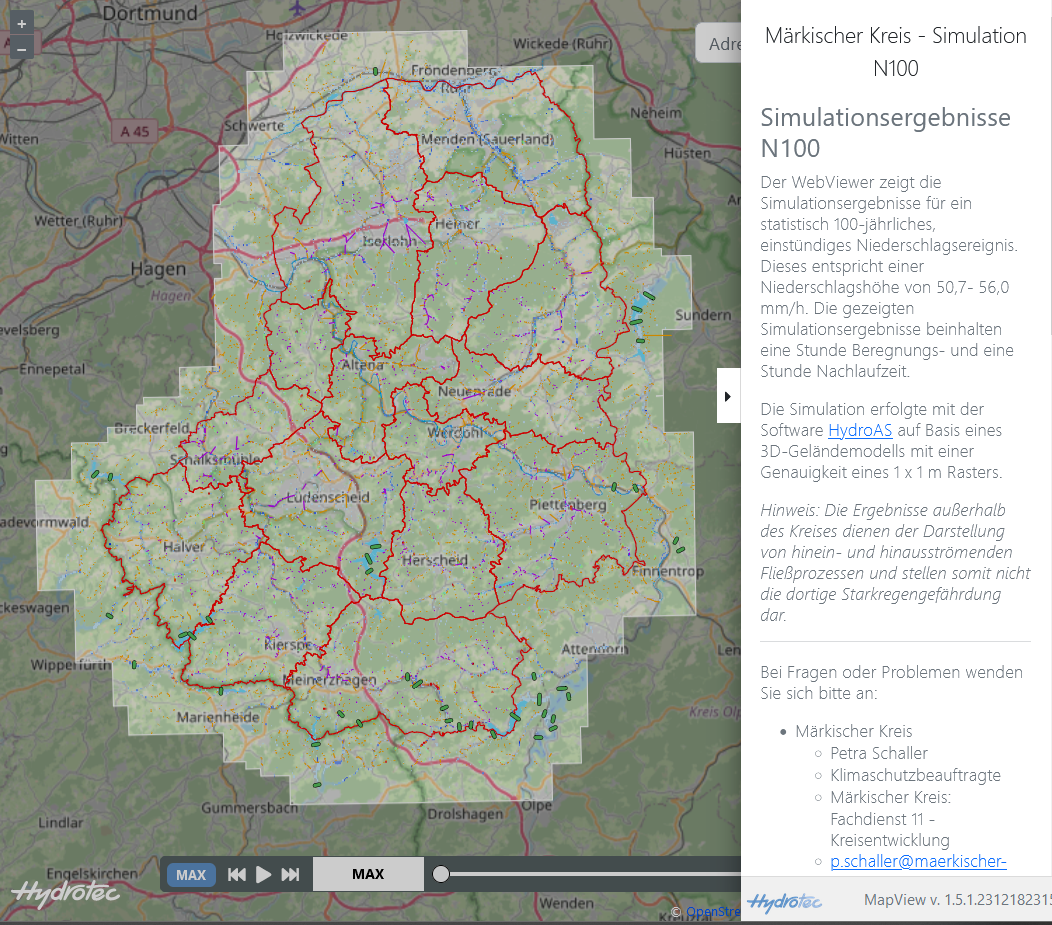The width and height of the screenshot is (1052, 925).
Task: Skip forward to next simulation step
Action: pos(290,875)
